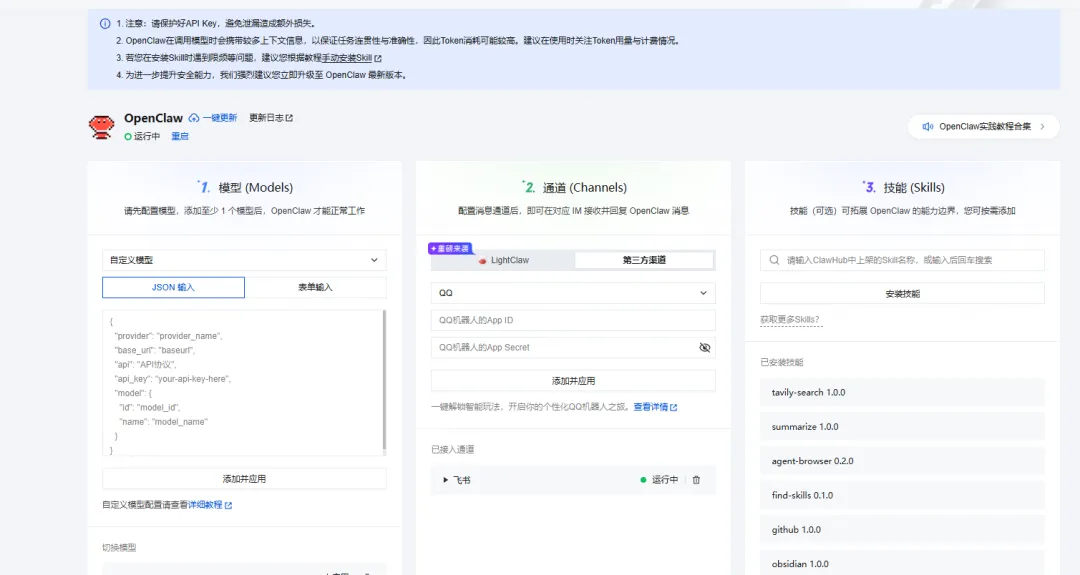Select the 第三方渠道 tab
Image resolution: width=1080 pixels, height=575 pixels.
tap(644, 260)
